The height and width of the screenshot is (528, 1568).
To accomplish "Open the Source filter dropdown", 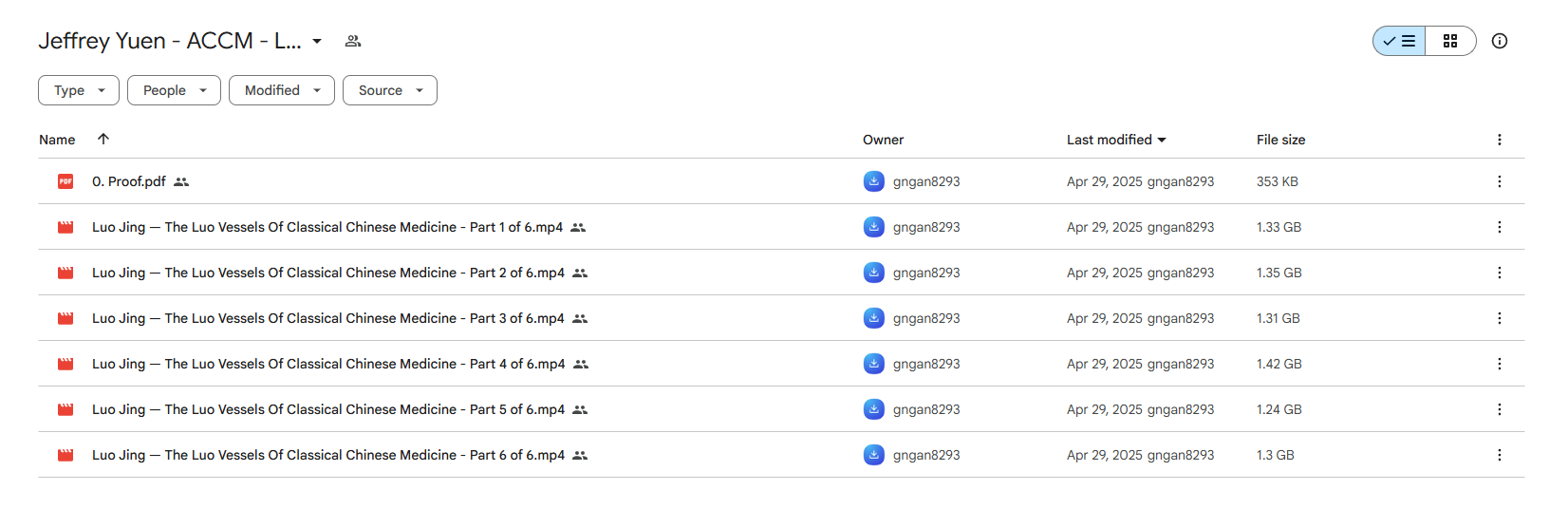I will pyautogui.click(x=390, y=90).
